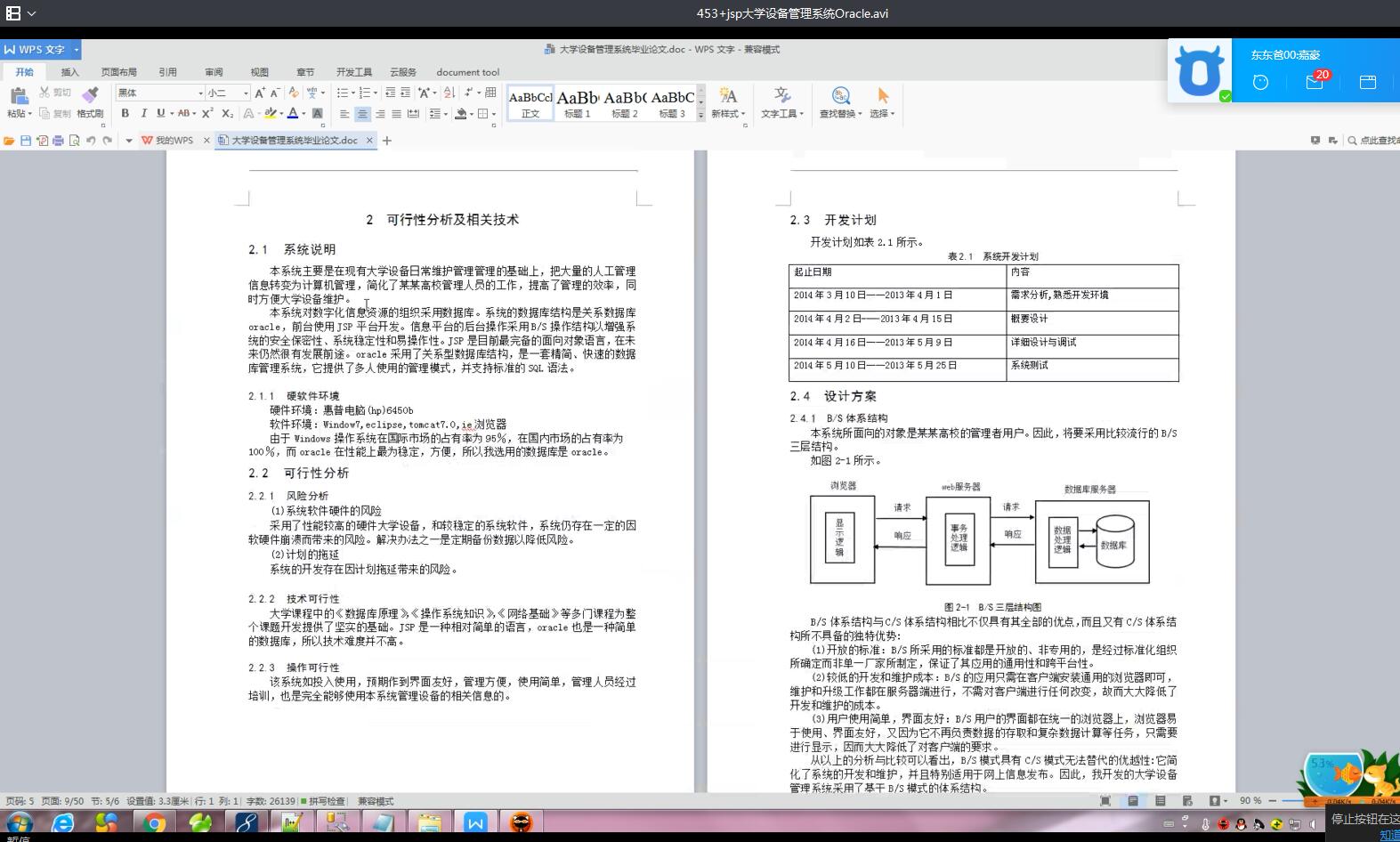Screen dimensions: 1400x842
Task: Select the Format Painter (格式刷) tool
Action: click(90, 102)
